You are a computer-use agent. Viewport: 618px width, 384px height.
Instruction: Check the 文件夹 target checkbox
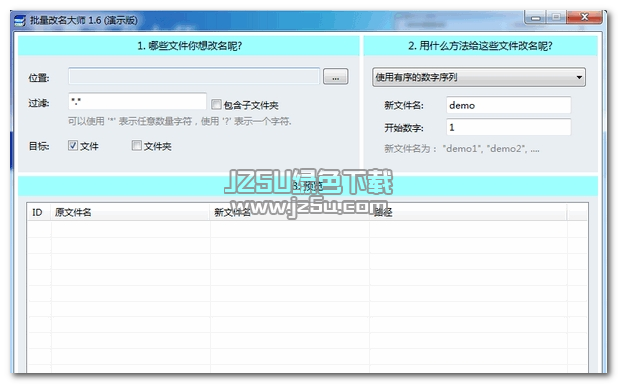click(x=136, y=145)
